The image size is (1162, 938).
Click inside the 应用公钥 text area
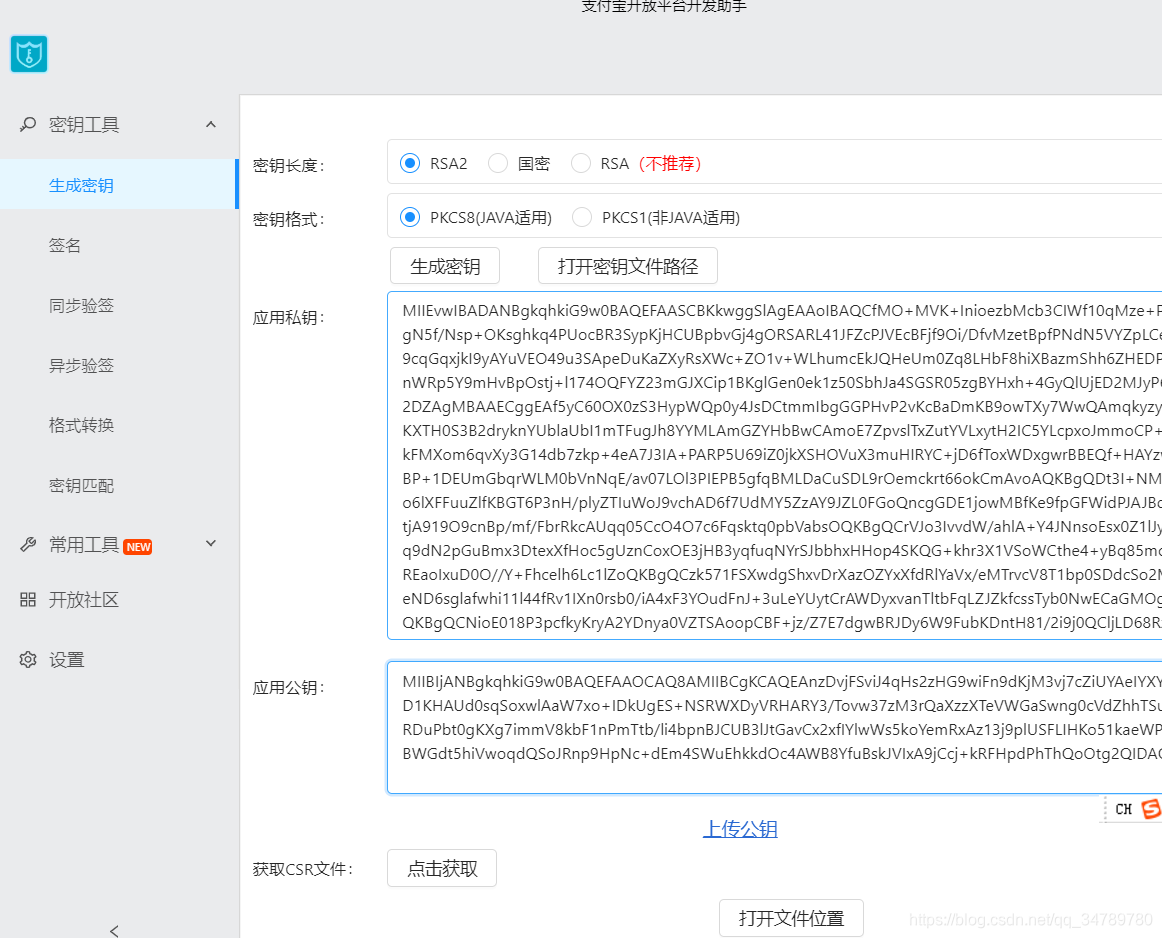(x=774, y=728)
